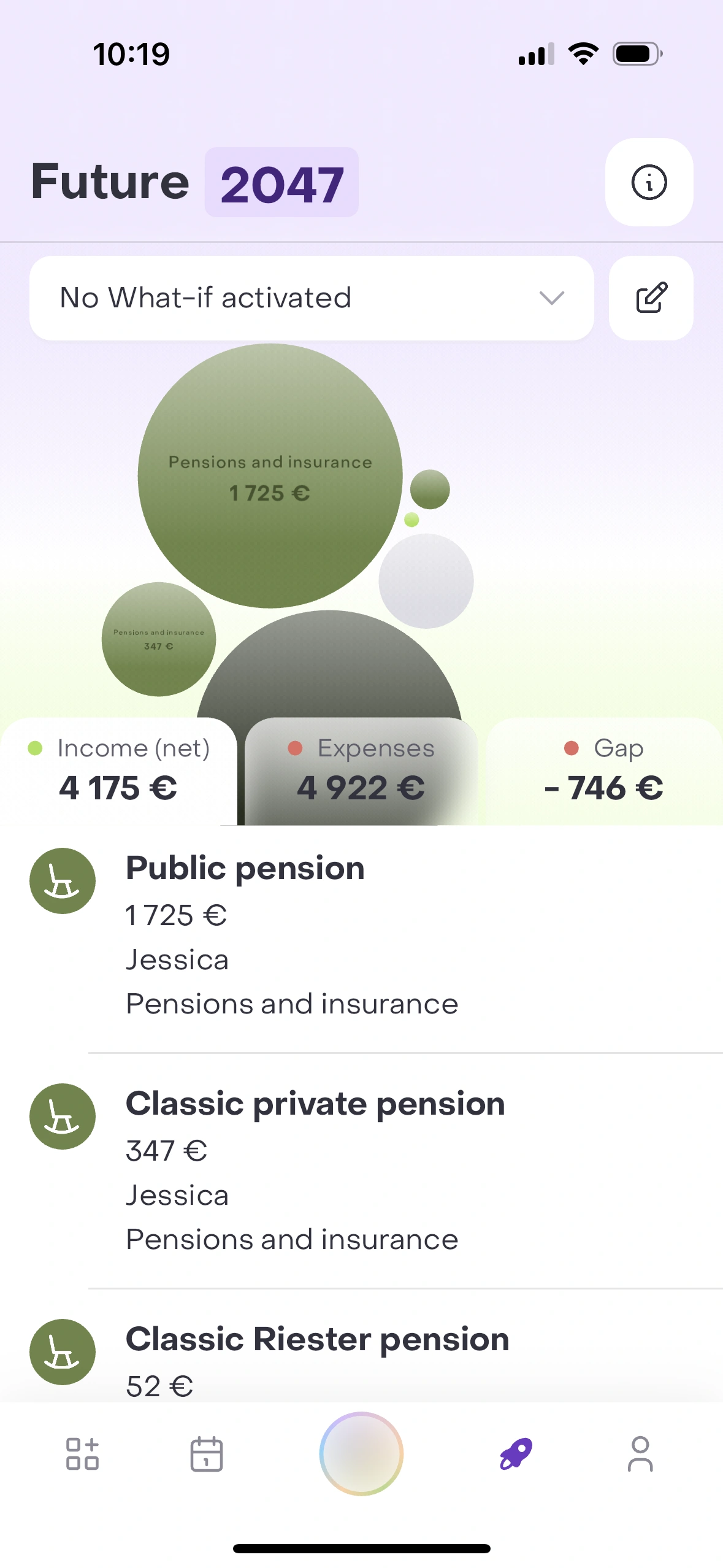The height and width of the screenshot is (1568, 723).
Task: Tap the rocking chair icon for Public pension
Action: point(63,881)
